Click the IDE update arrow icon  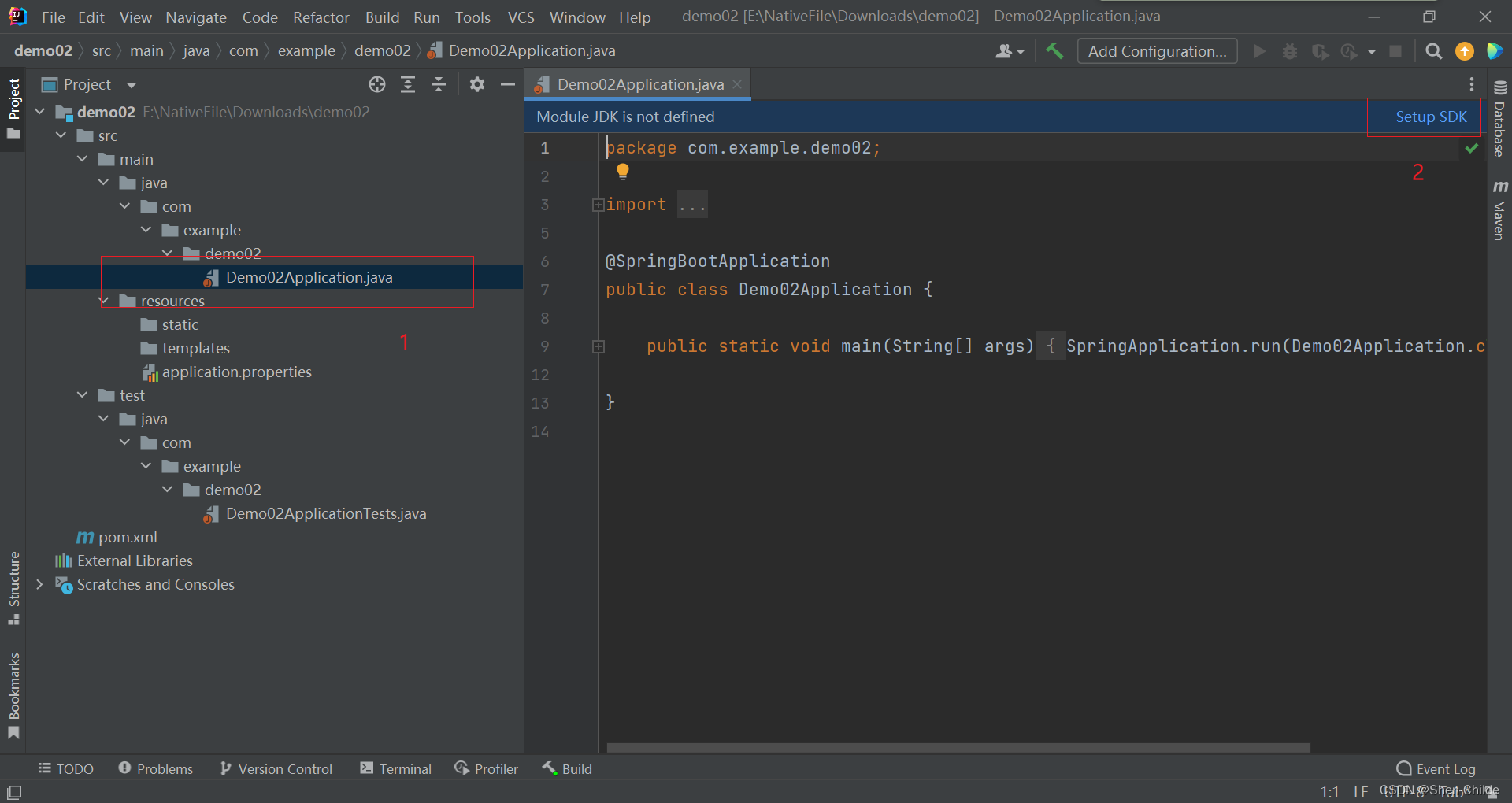pyautogui.click(x=1465, y=51)
